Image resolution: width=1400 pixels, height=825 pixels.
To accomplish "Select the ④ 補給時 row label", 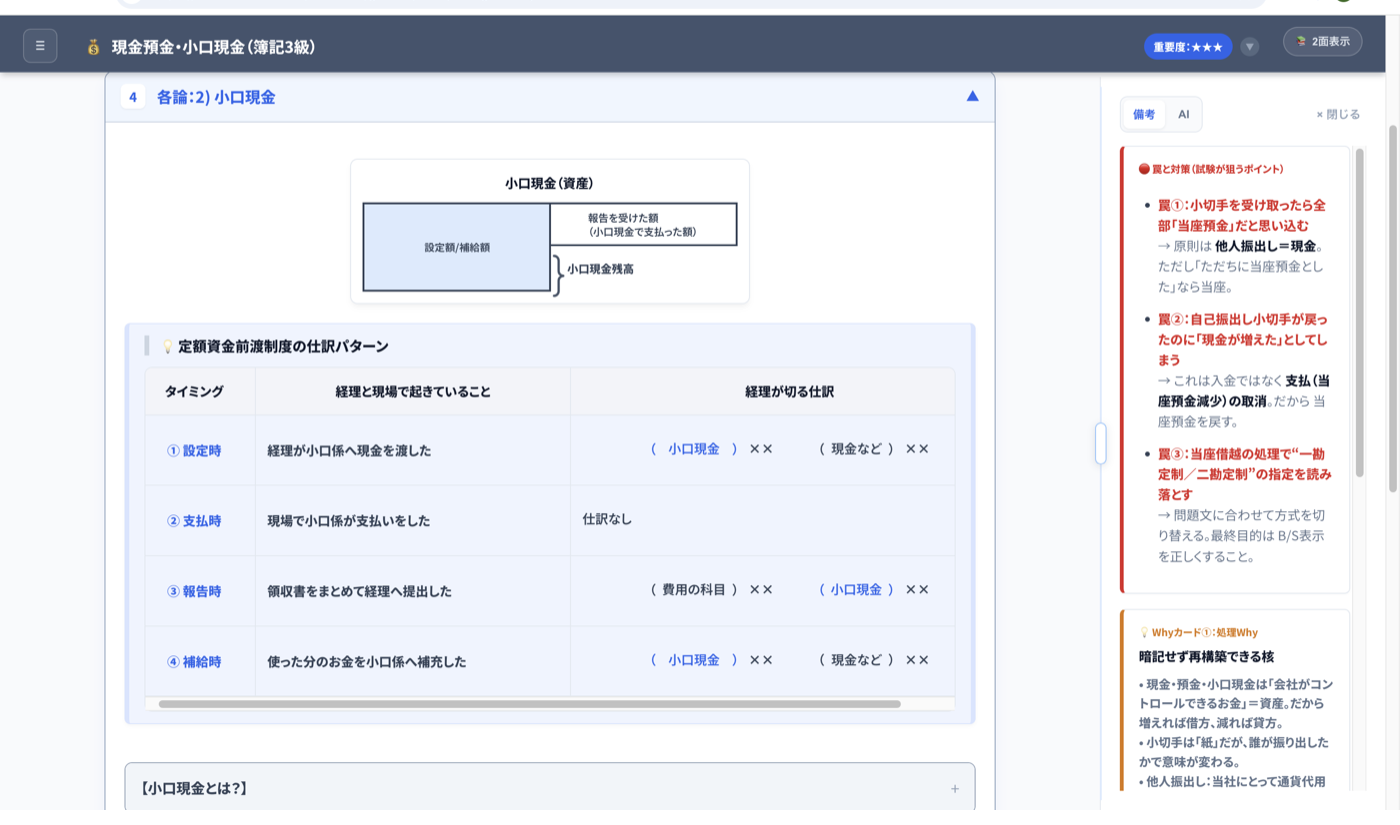I will [194, 662].
